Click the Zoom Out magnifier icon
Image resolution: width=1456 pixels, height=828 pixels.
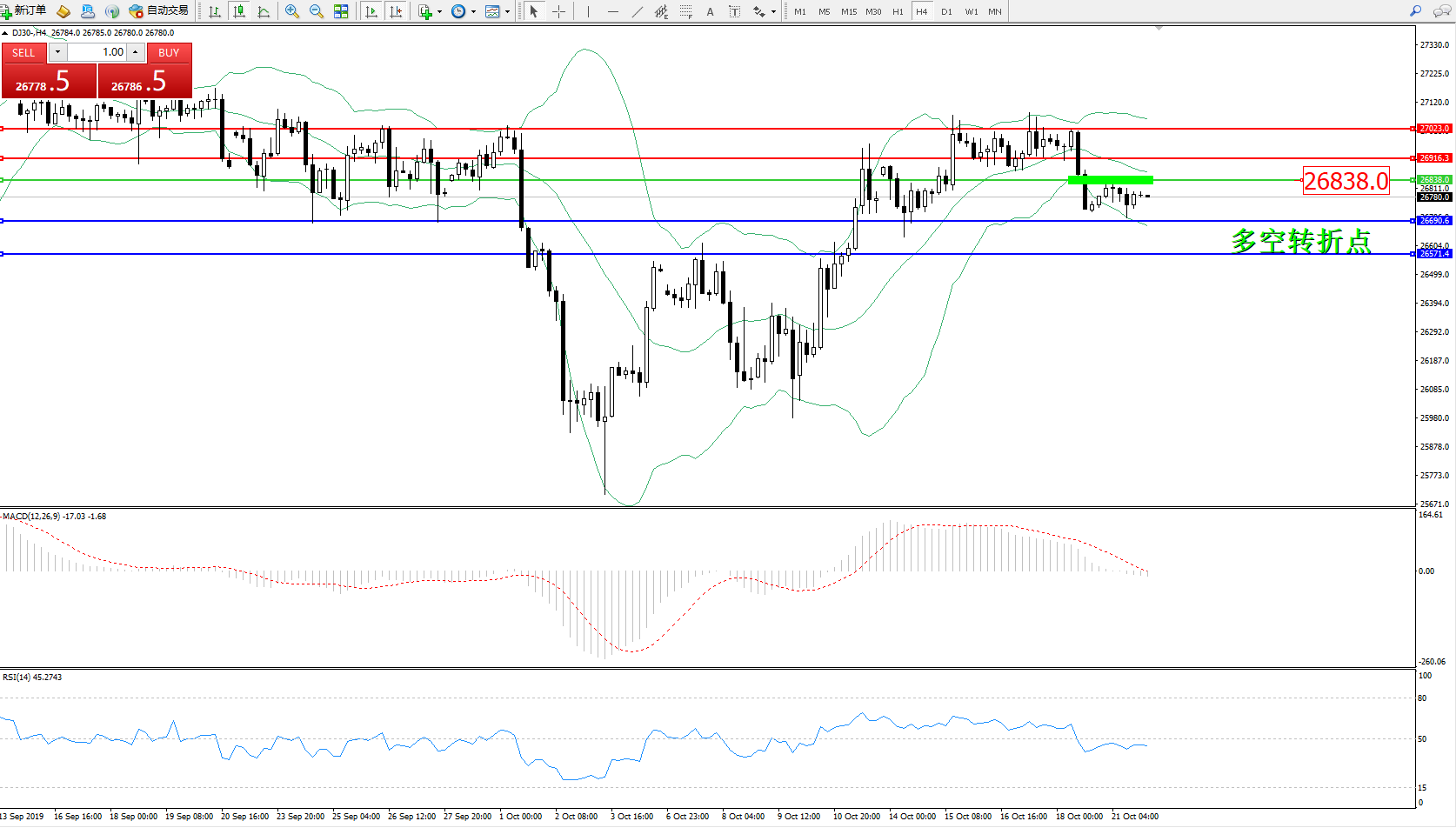tap(317, 11)
